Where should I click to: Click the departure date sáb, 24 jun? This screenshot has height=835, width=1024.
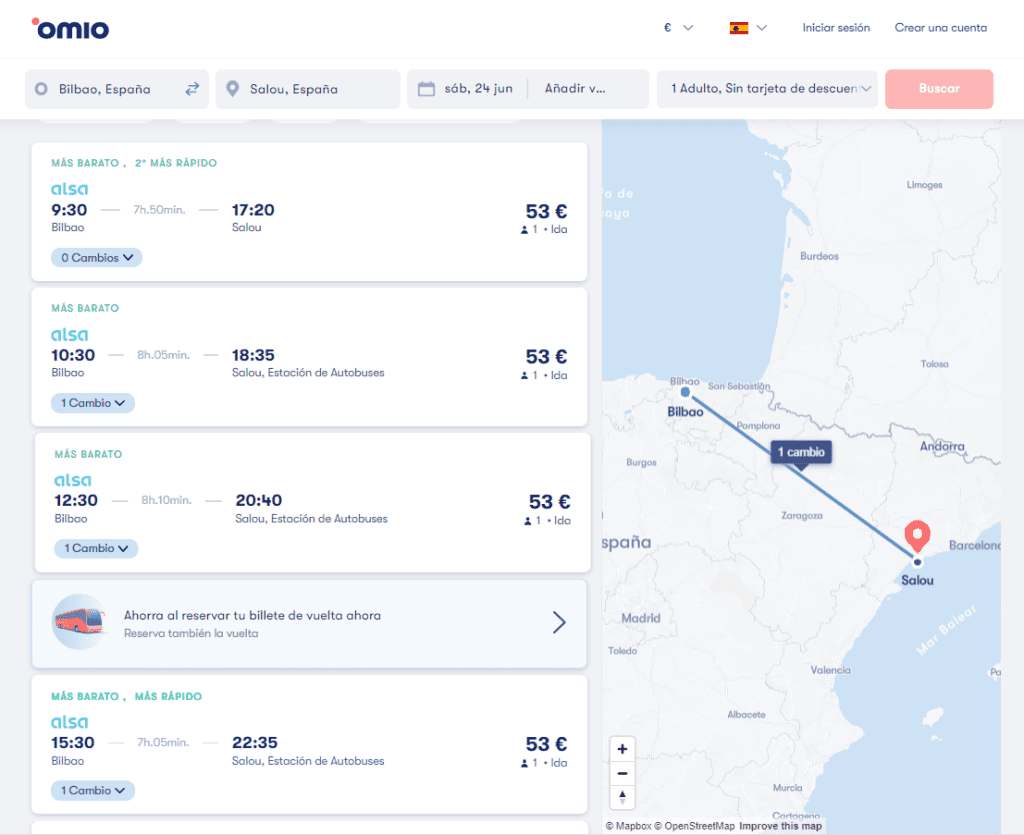(478, 89)
